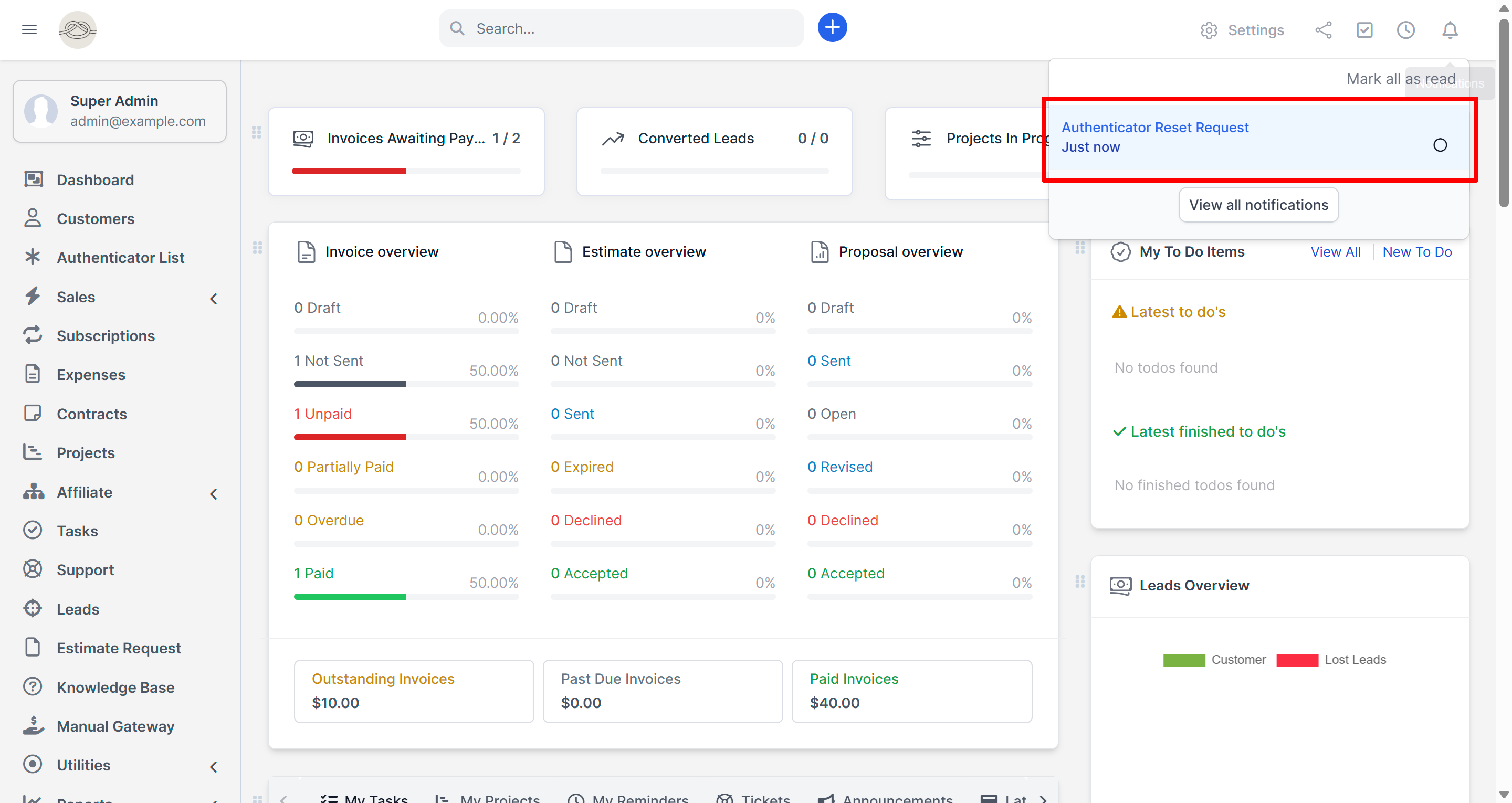Open the Knowledge Base section
This screenshot has height=803, width=1512.
[115, 688]
